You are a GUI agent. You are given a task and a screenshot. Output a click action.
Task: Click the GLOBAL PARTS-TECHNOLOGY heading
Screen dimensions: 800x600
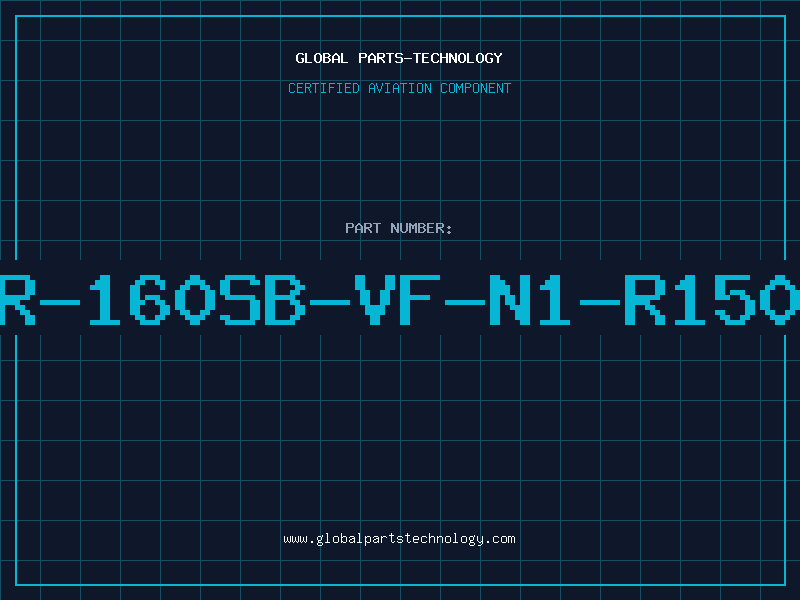tap(399, 58)
